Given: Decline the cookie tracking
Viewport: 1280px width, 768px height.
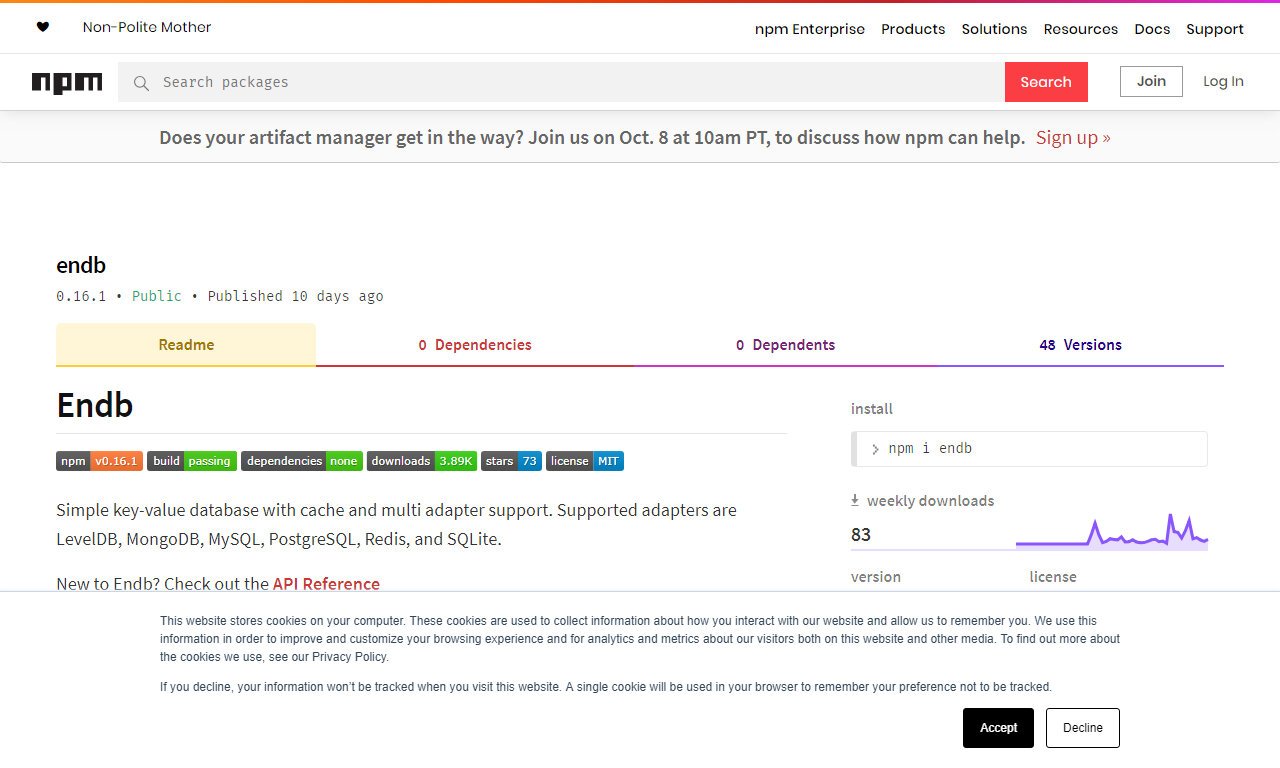Looking at the screenshot, I should pos(1083,728).
